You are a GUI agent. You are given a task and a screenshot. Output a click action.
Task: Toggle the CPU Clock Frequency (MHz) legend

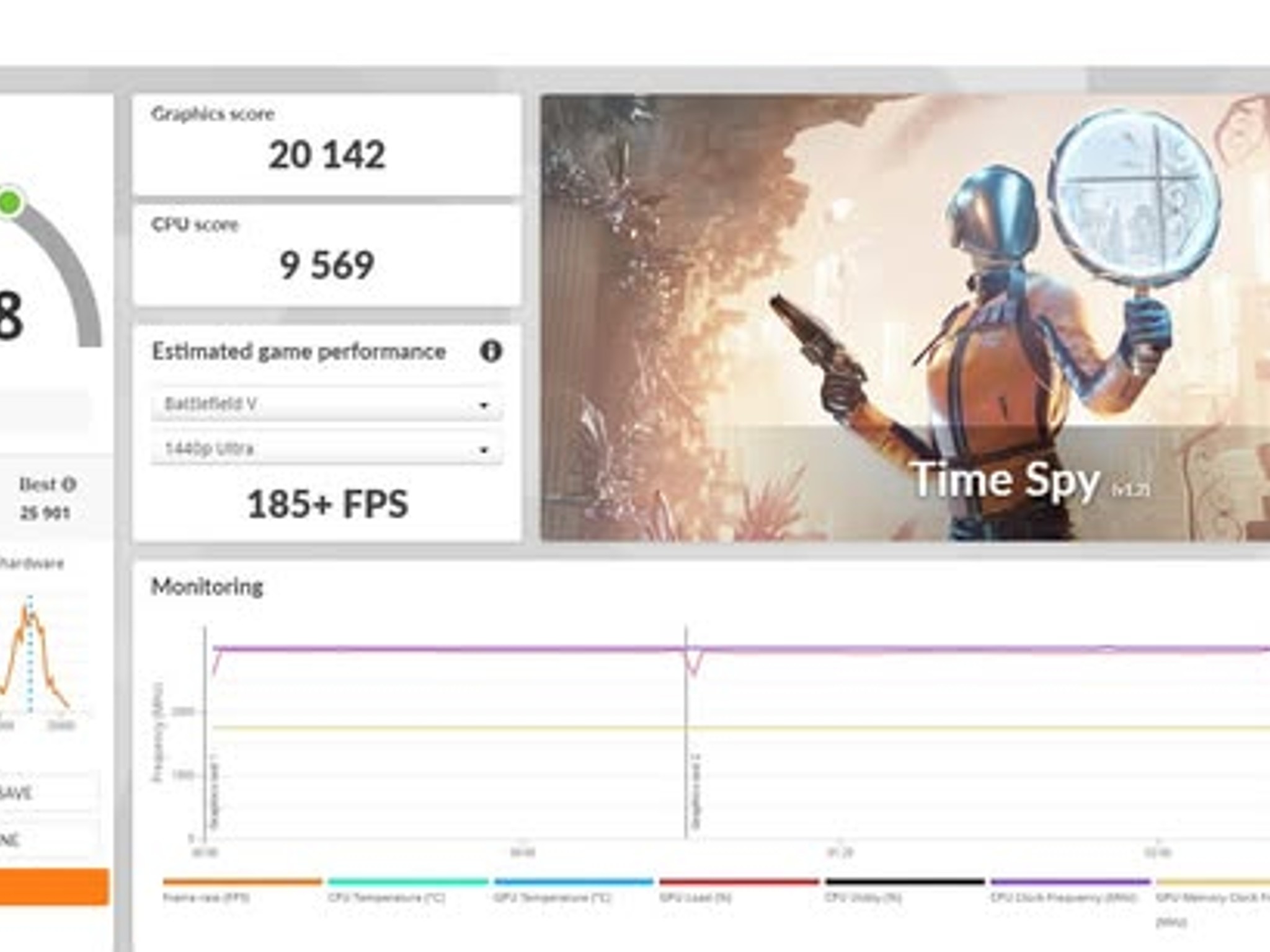tap(1070, 890)
